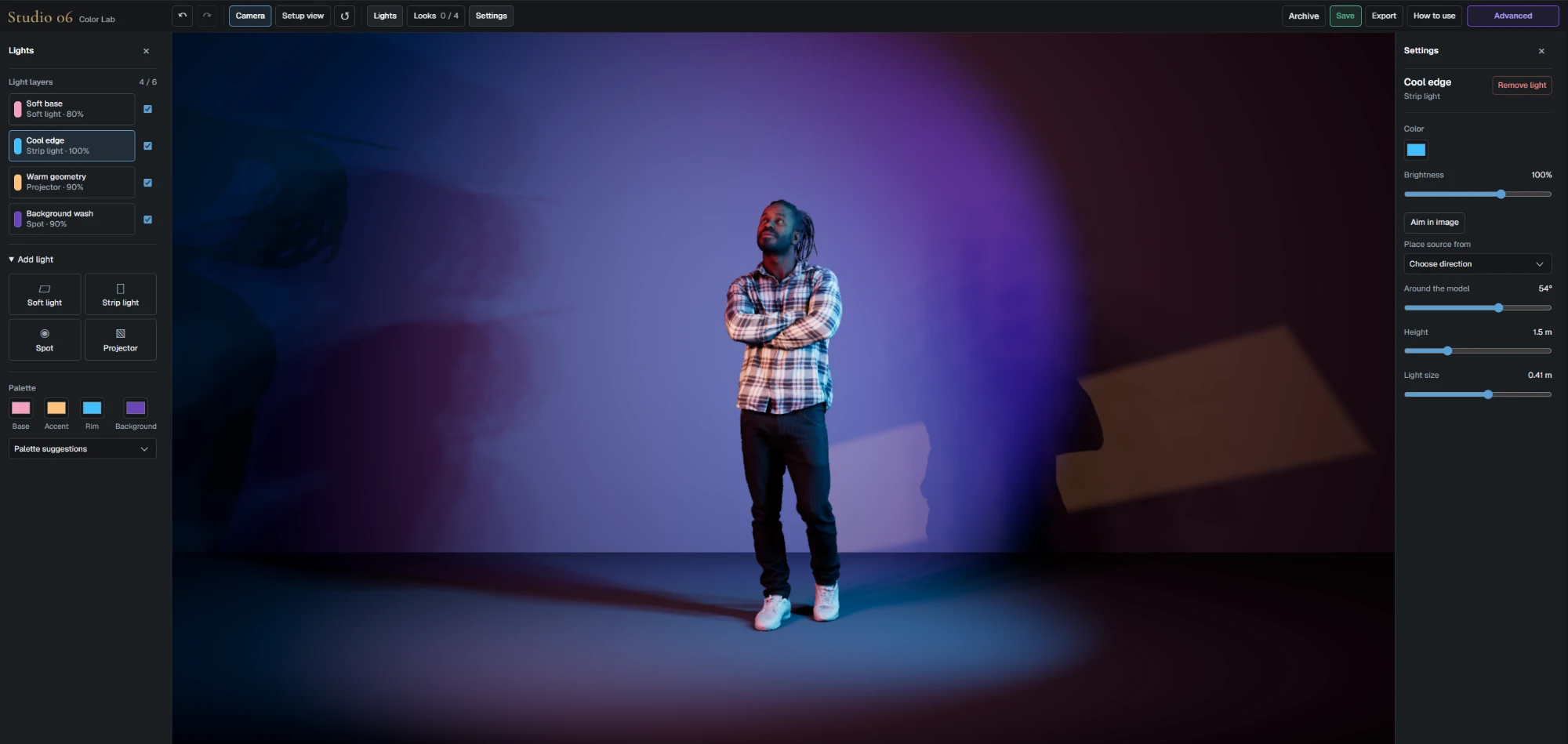Add a Projector light
Image resolution: width=1568 pixels, height=744 pixels.
pyautogui.click(x=121, y=340)
